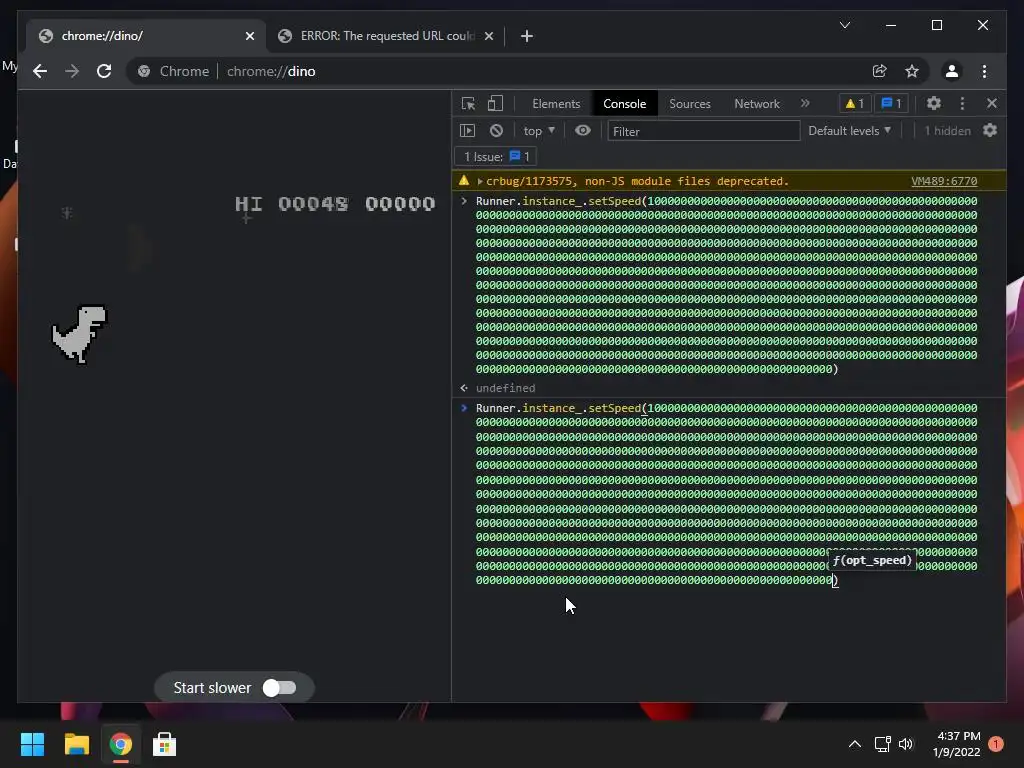The height and width of the screenshot is (768, 1024).
Task: Open the Chrome profile avatar
Action: (952, 71)
